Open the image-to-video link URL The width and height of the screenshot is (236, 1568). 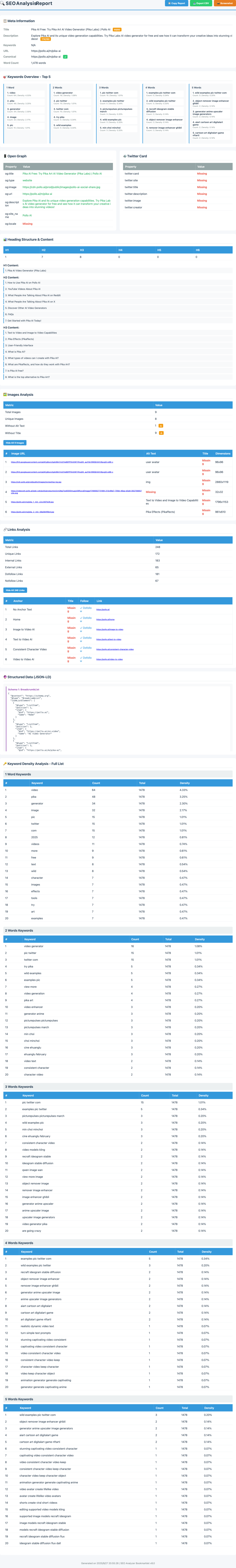109,629
